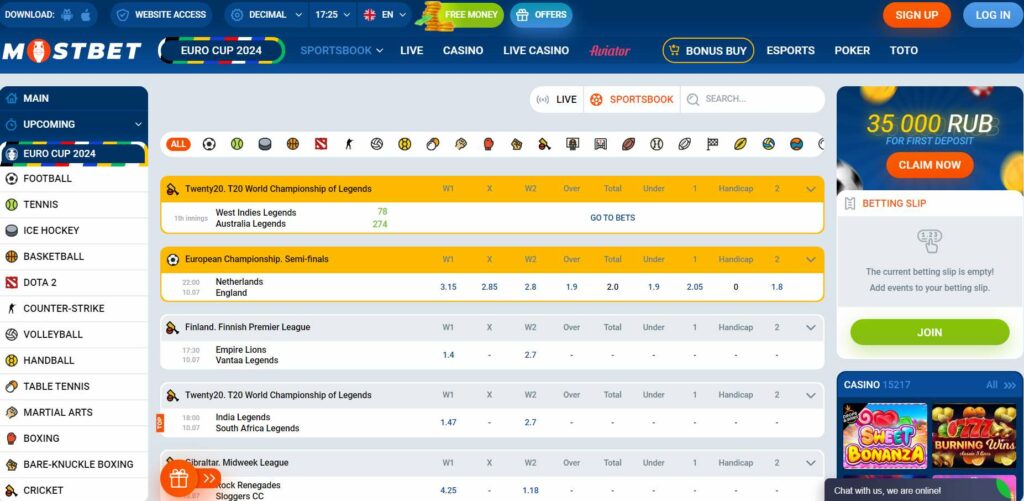Select the Counter-Strike soldier icon in the filter strip
The width and height of the screenshot is (1024, 501).
coord(349,144)
